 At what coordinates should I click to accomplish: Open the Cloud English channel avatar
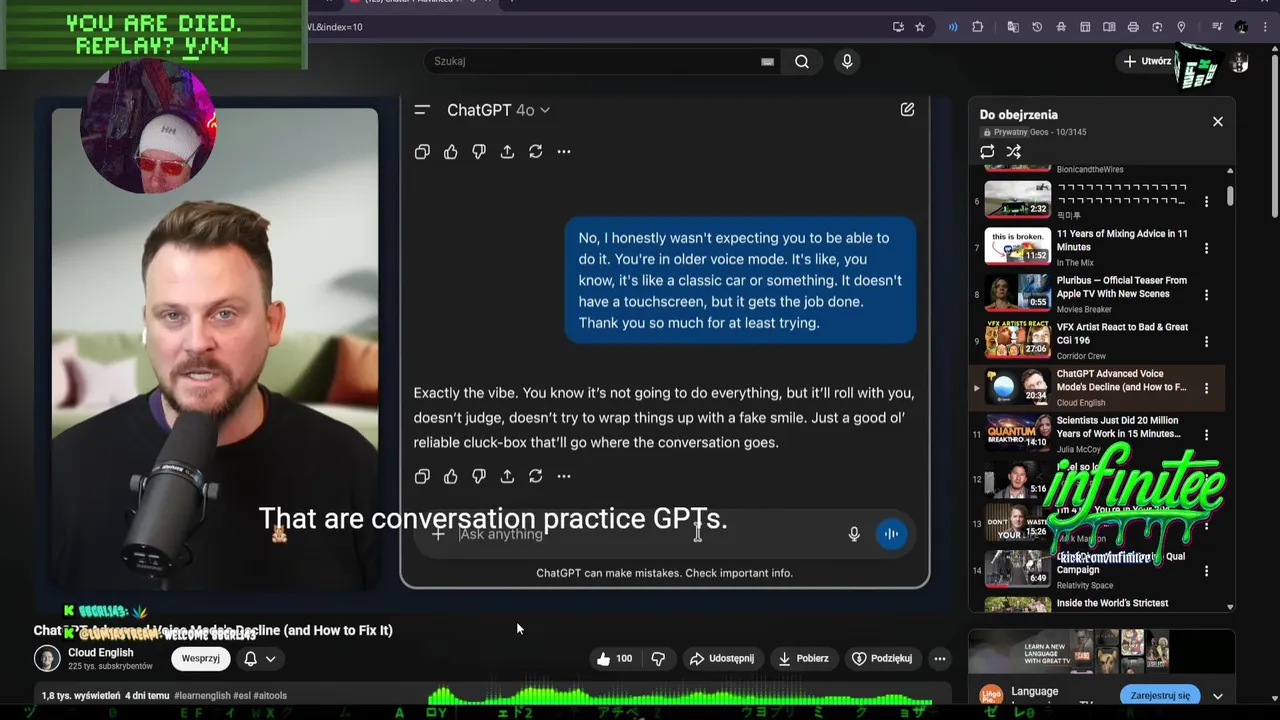[47, 658]
